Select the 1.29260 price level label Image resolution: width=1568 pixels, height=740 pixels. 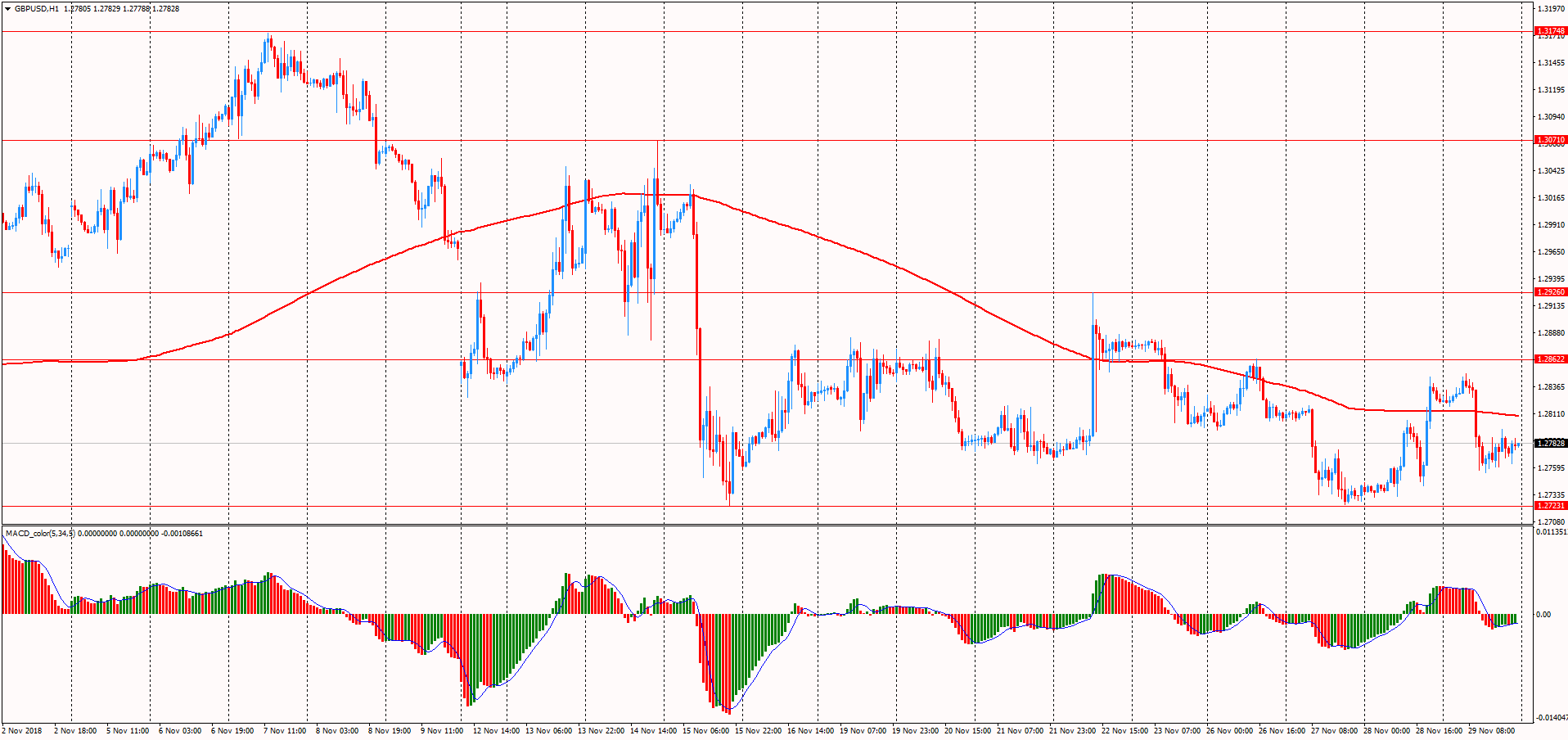[1550, 292]
